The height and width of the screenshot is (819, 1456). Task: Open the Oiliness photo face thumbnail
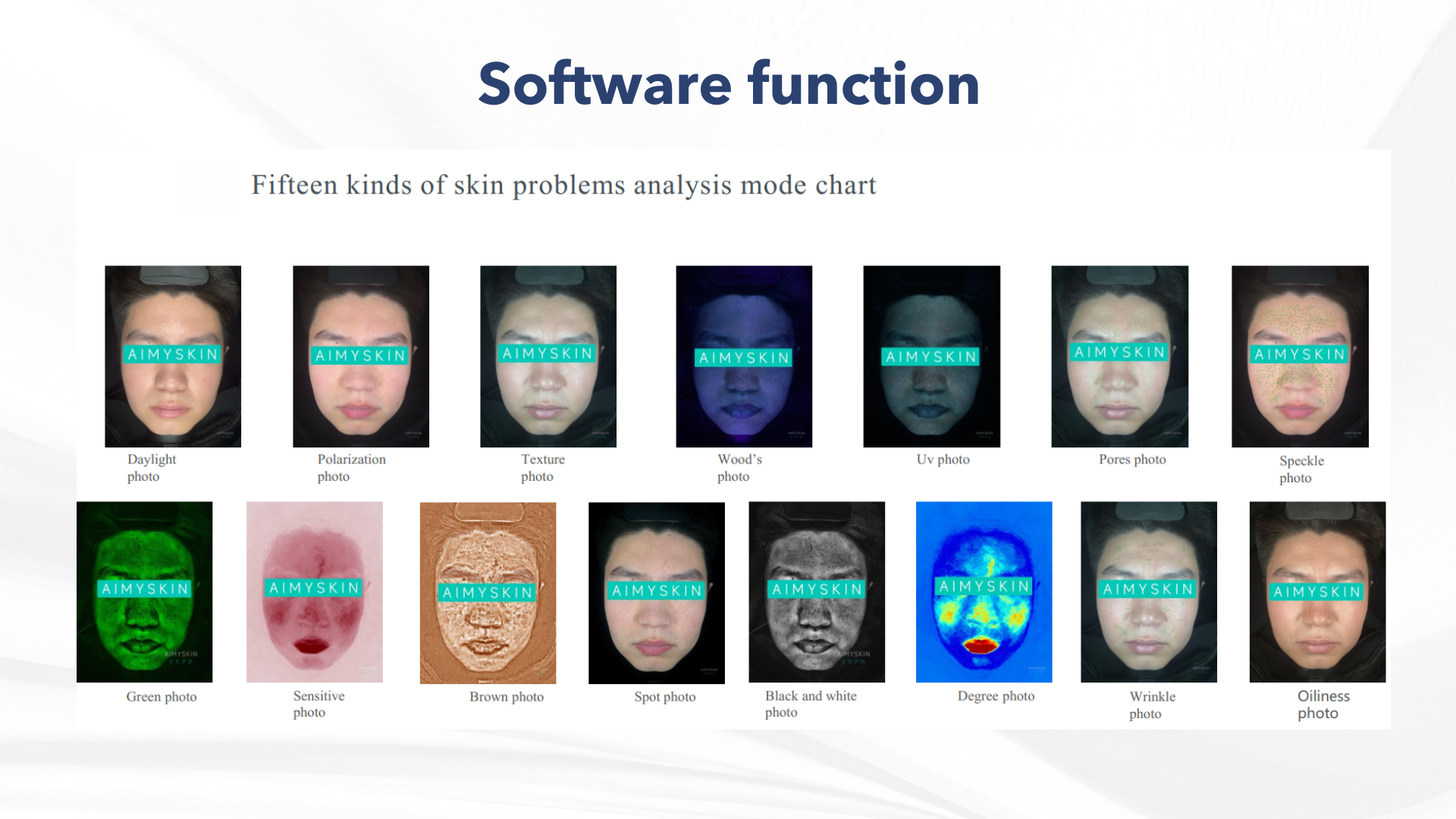pos(1318,591)
